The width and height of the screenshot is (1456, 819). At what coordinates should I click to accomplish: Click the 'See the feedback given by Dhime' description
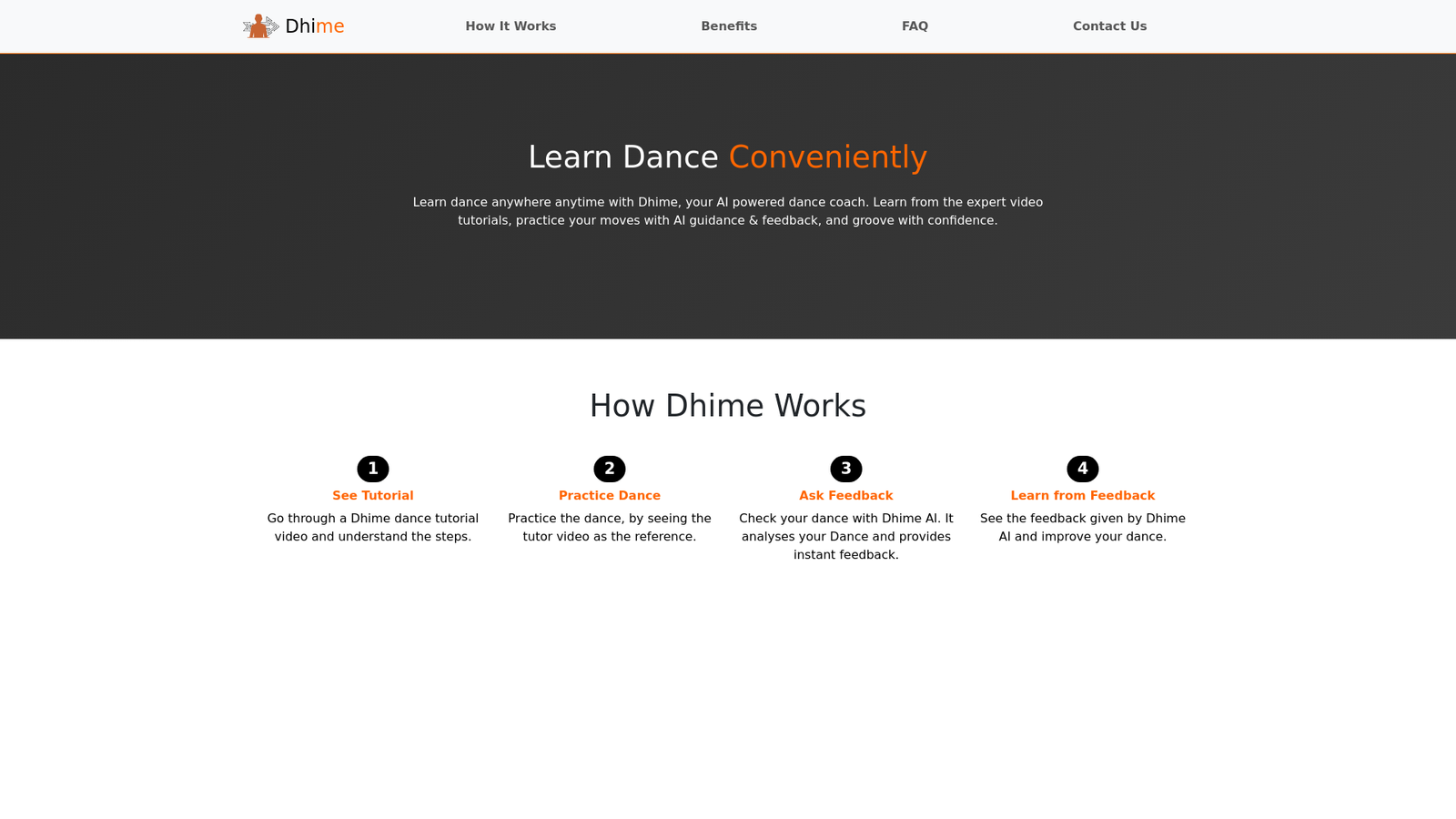pos(1083,528)
